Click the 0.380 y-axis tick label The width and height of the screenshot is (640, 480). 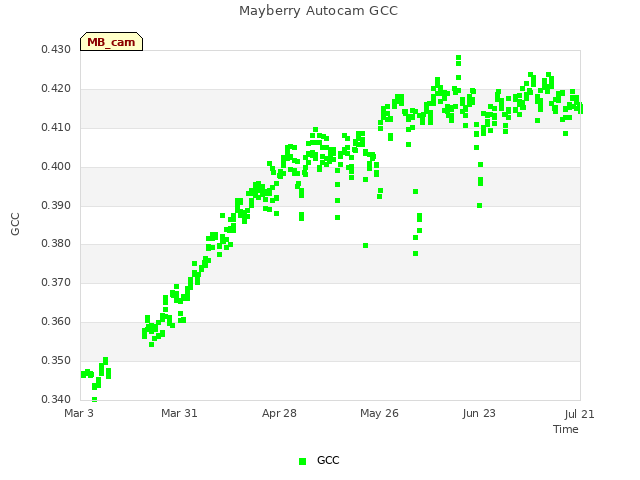point(56,244)
